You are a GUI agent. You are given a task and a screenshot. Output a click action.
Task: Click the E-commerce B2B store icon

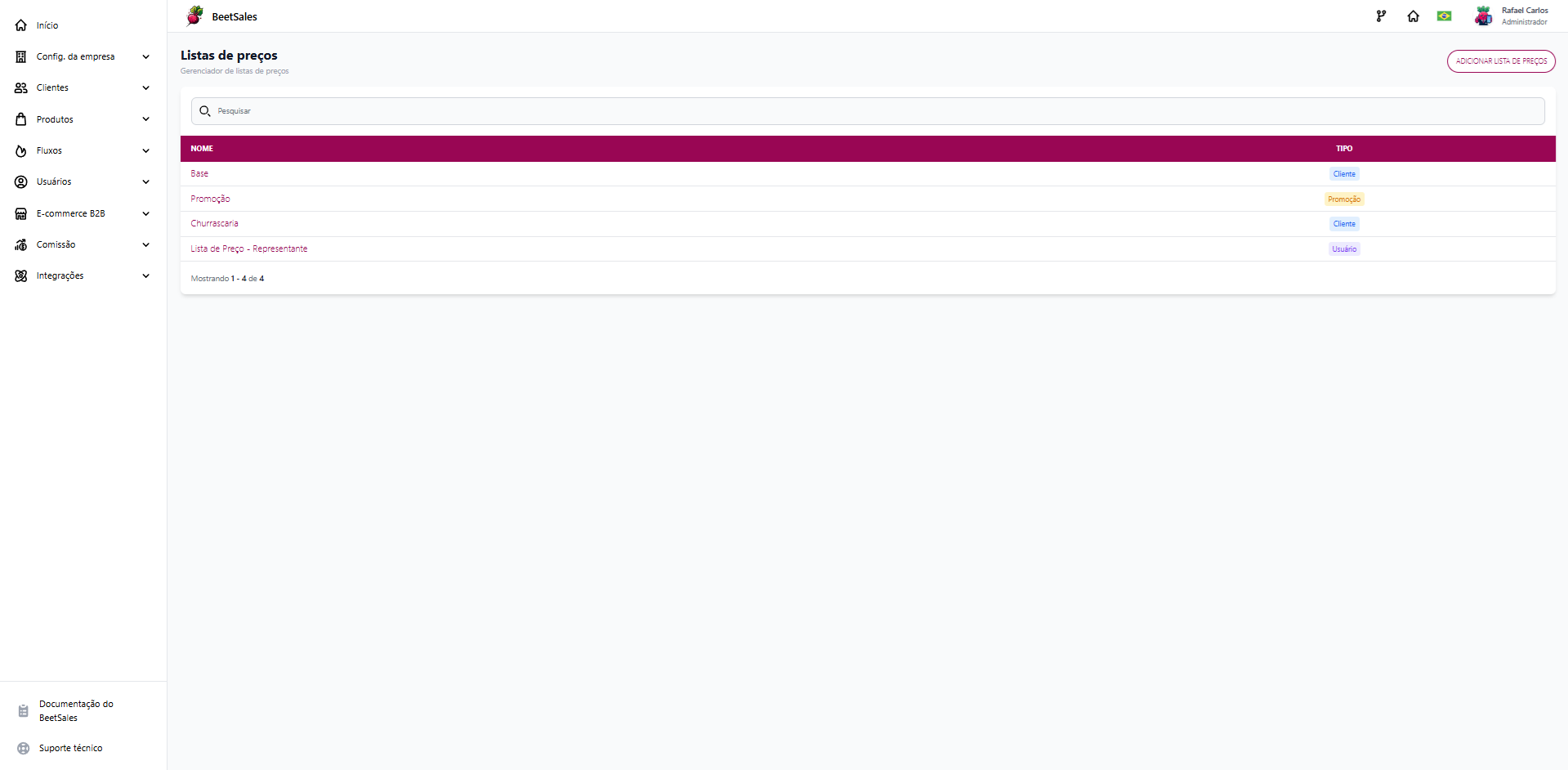click(21, 213)
